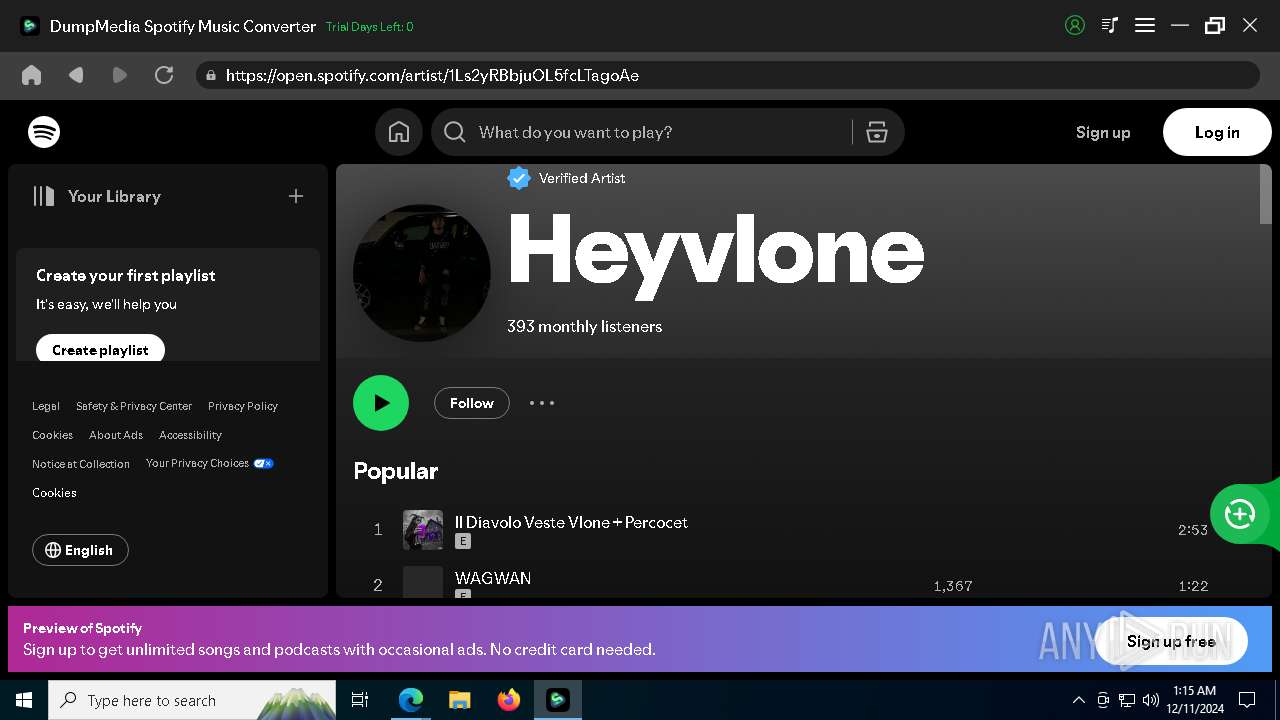
Task: Collapse Your Library panel
Action: (x=97, y=196)
